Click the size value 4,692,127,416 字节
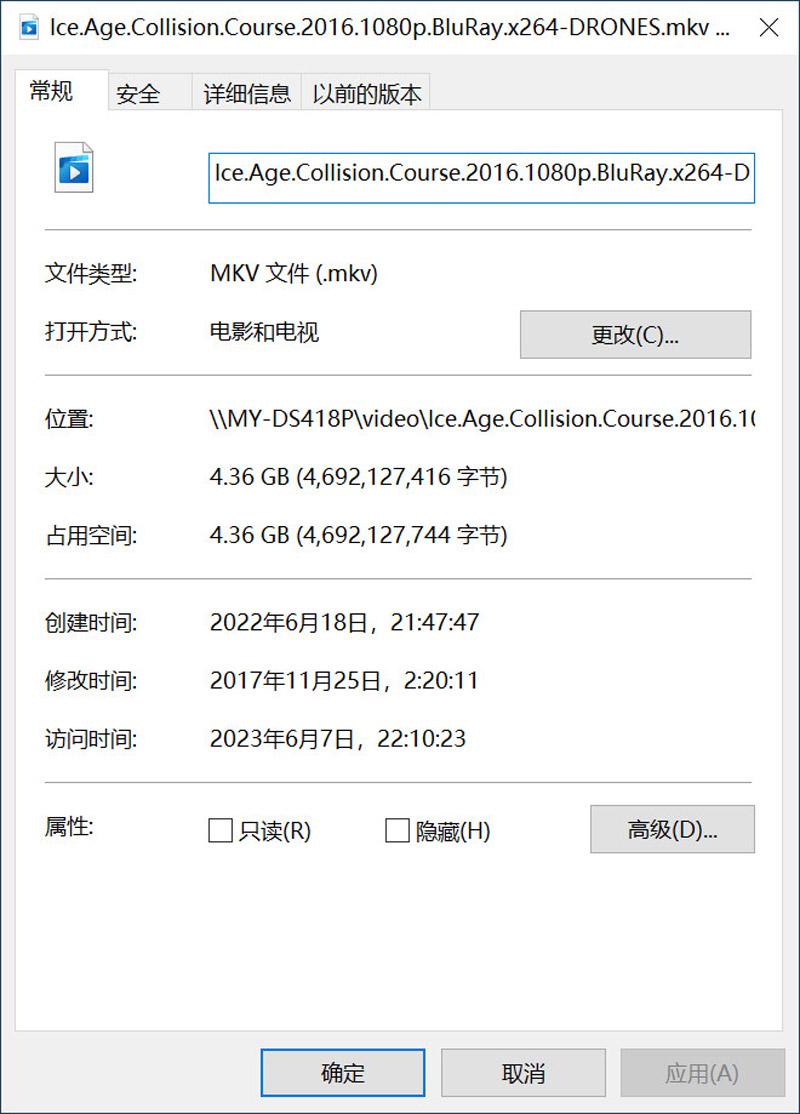800x1114 pixels. pyautogui.click(x=358, y=477)
